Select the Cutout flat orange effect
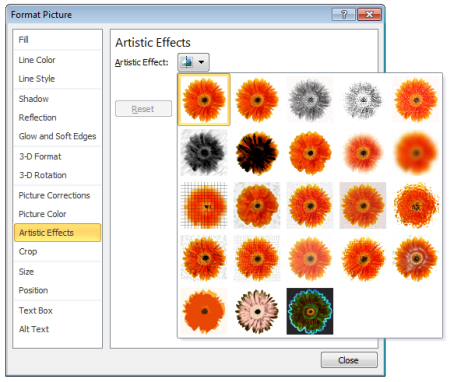The height and width of the screenshot is (382, 450). click(x=204, y=311)
